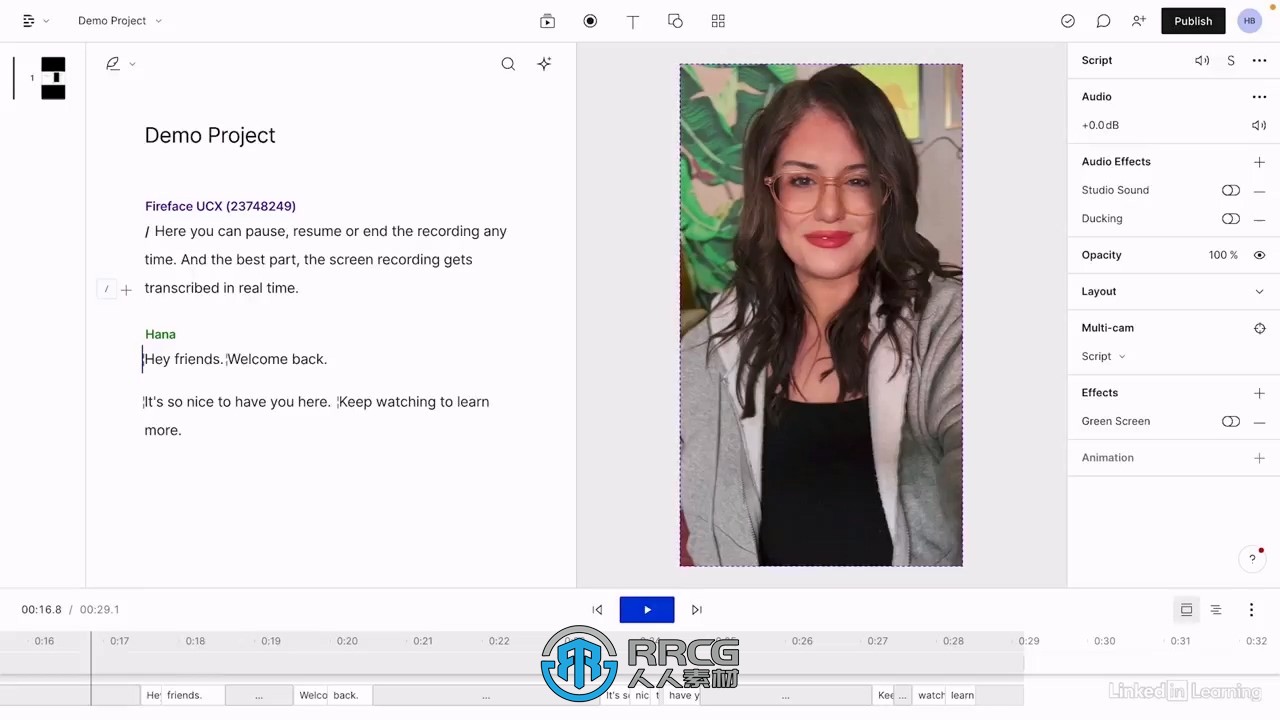Skip to previous using back button
The image size is (1280, 720).
point(597,610)
